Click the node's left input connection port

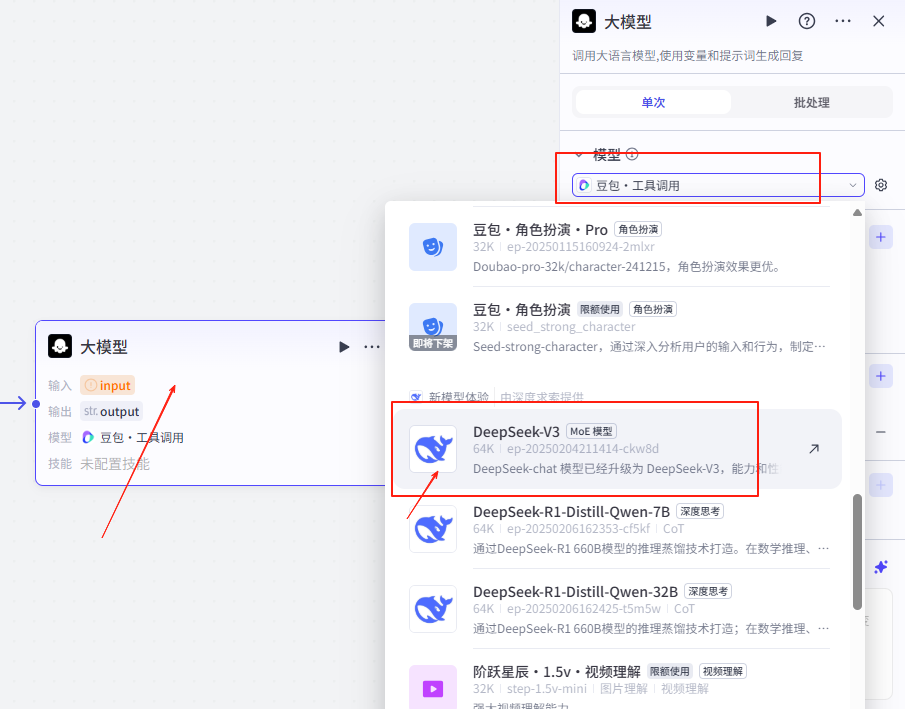pos(36,404)
